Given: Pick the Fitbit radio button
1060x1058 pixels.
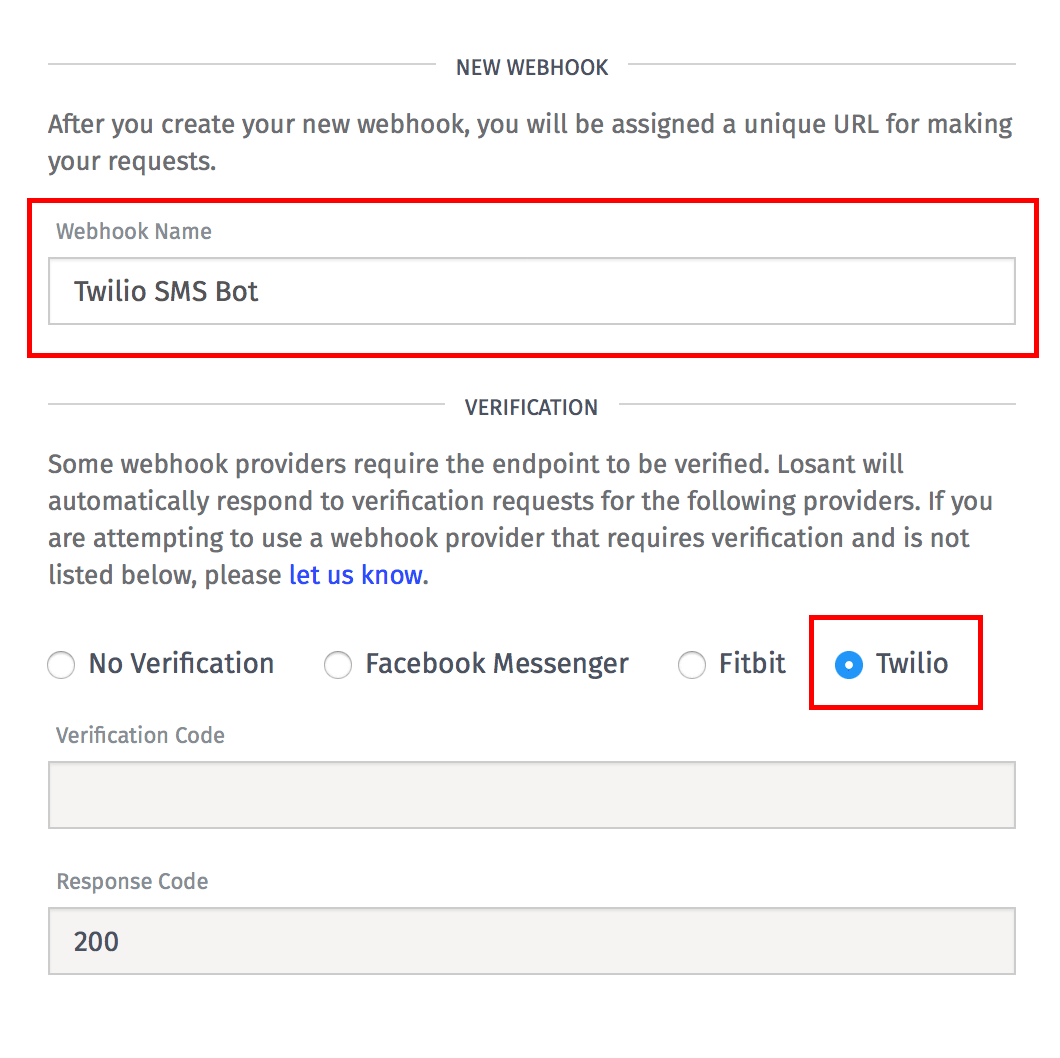Looking at the screenshot, I should (x=692, y=665).
